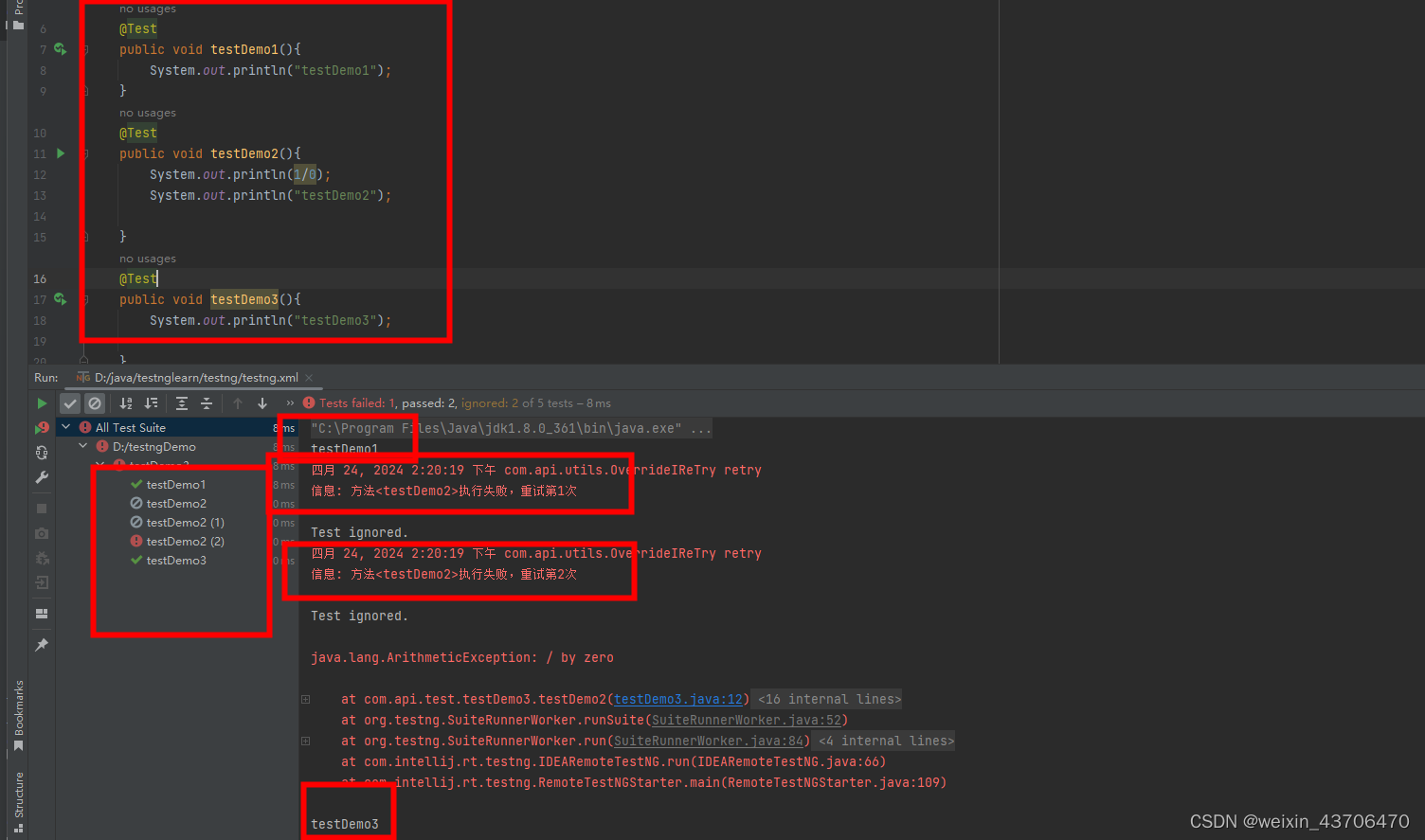
Task: Toggle Show Passed checkmark filter
Action: point(70,403)
